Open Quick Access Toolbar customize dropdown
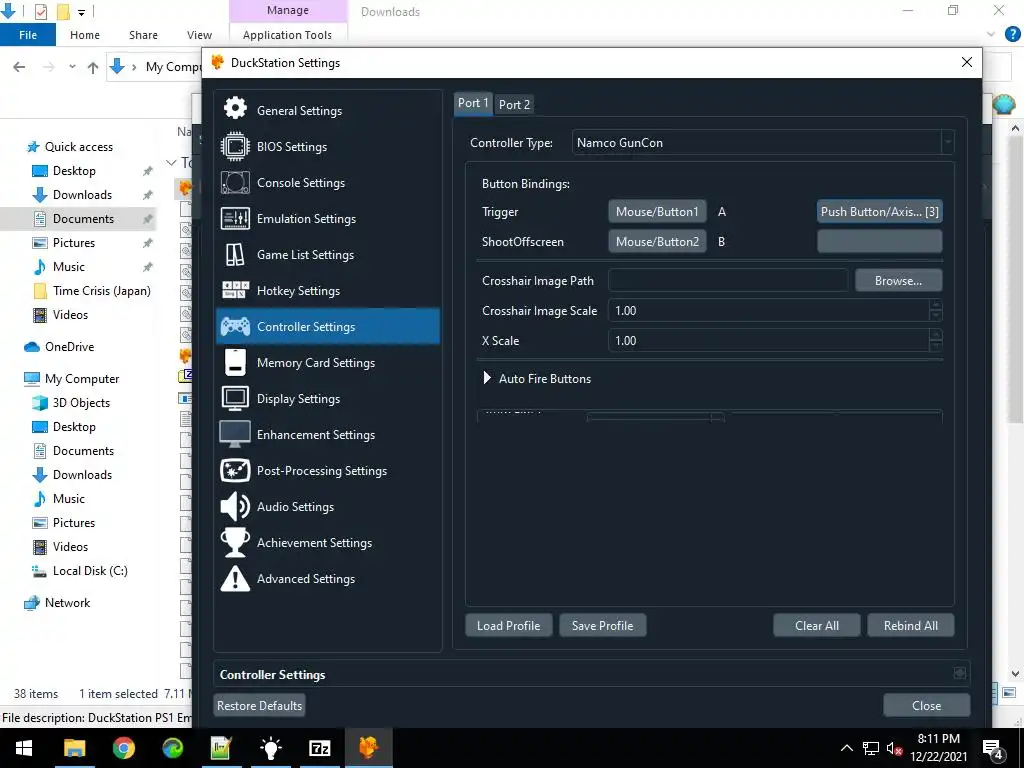The width and height of the screenshot is (1024, 768). [x=81, y=12]
